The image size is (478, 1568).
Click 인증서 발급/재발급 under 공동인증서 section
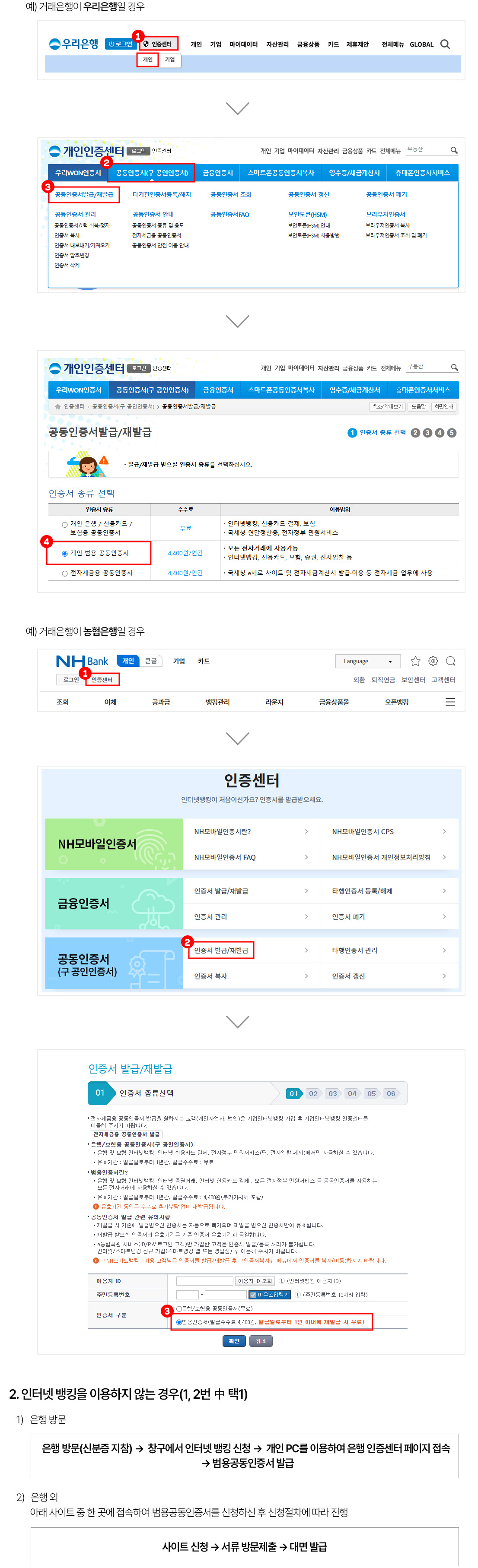coord(221,950)
